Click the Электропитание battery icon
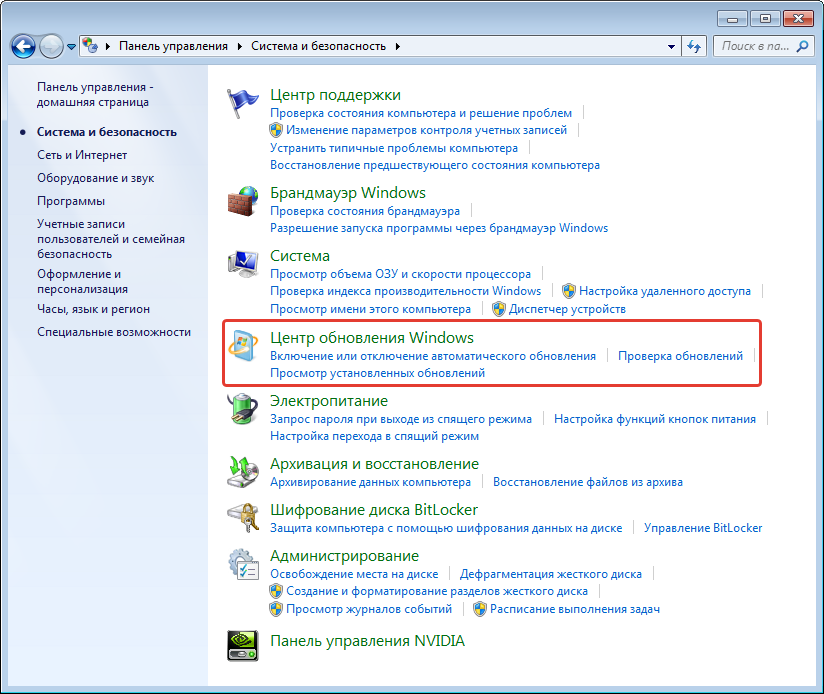 [243, 410]
